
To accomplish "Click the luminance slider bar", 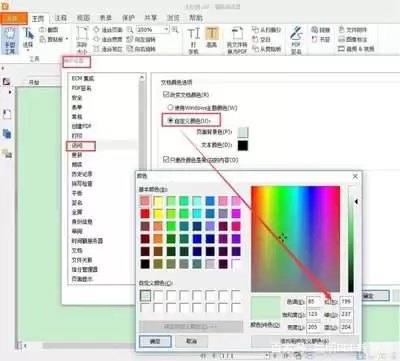I will click(351, 239).
